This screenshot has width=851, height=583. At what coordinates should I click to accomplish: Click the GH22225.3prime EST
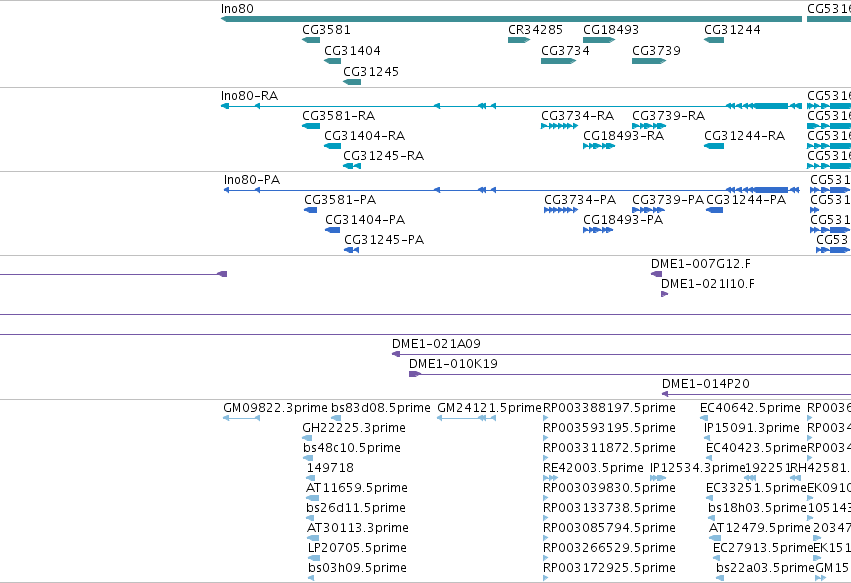point(307,438)
